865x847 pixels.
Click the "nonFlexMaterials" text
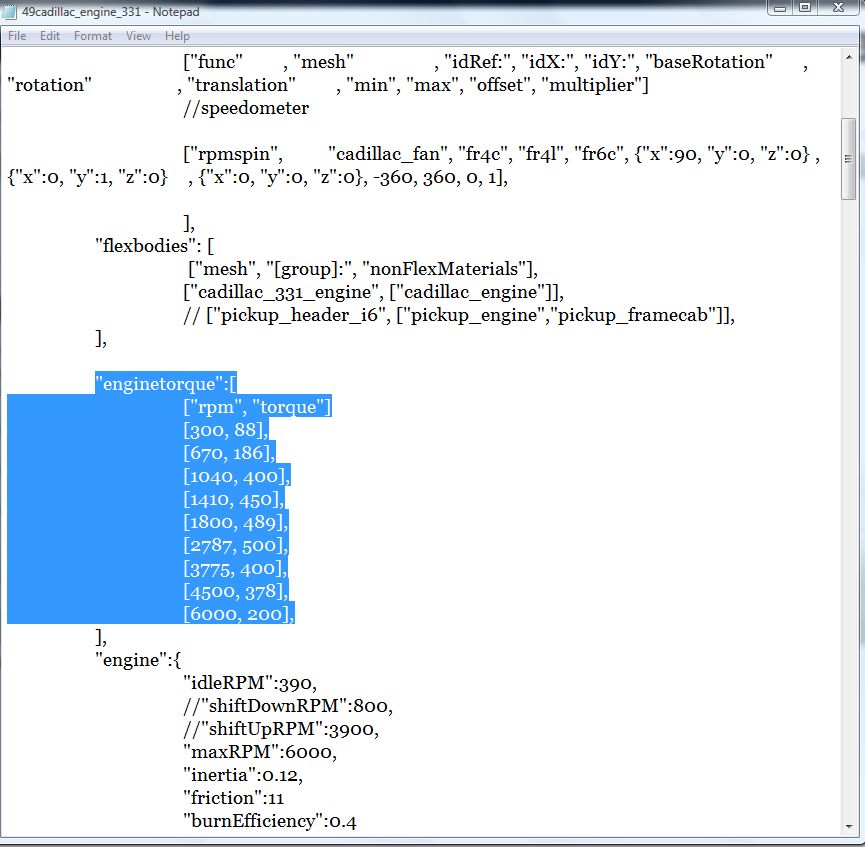(x=444, y=269)
